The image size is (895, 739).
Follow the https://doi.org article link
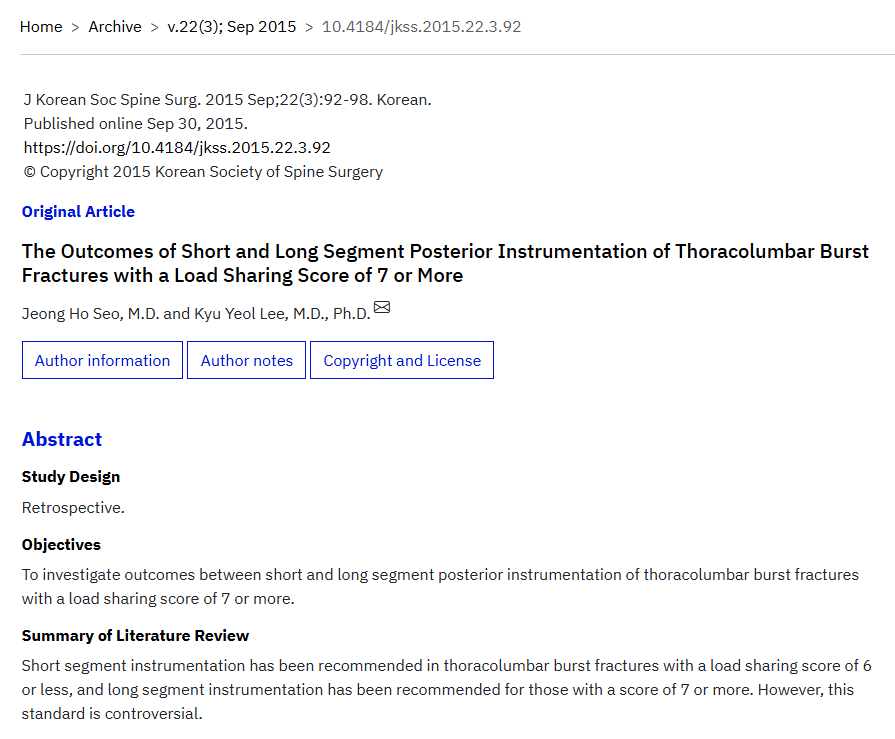(x=177, y=148)
